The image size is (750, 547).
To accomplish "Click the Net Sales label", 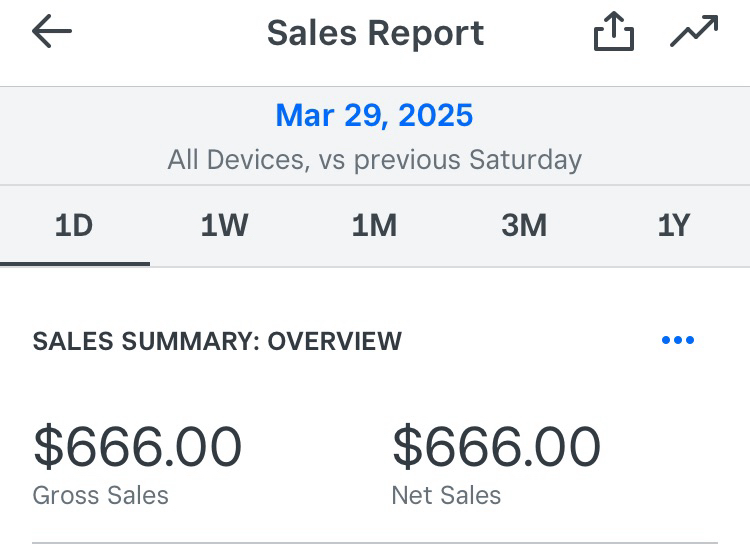I will (x=446, y=495).
